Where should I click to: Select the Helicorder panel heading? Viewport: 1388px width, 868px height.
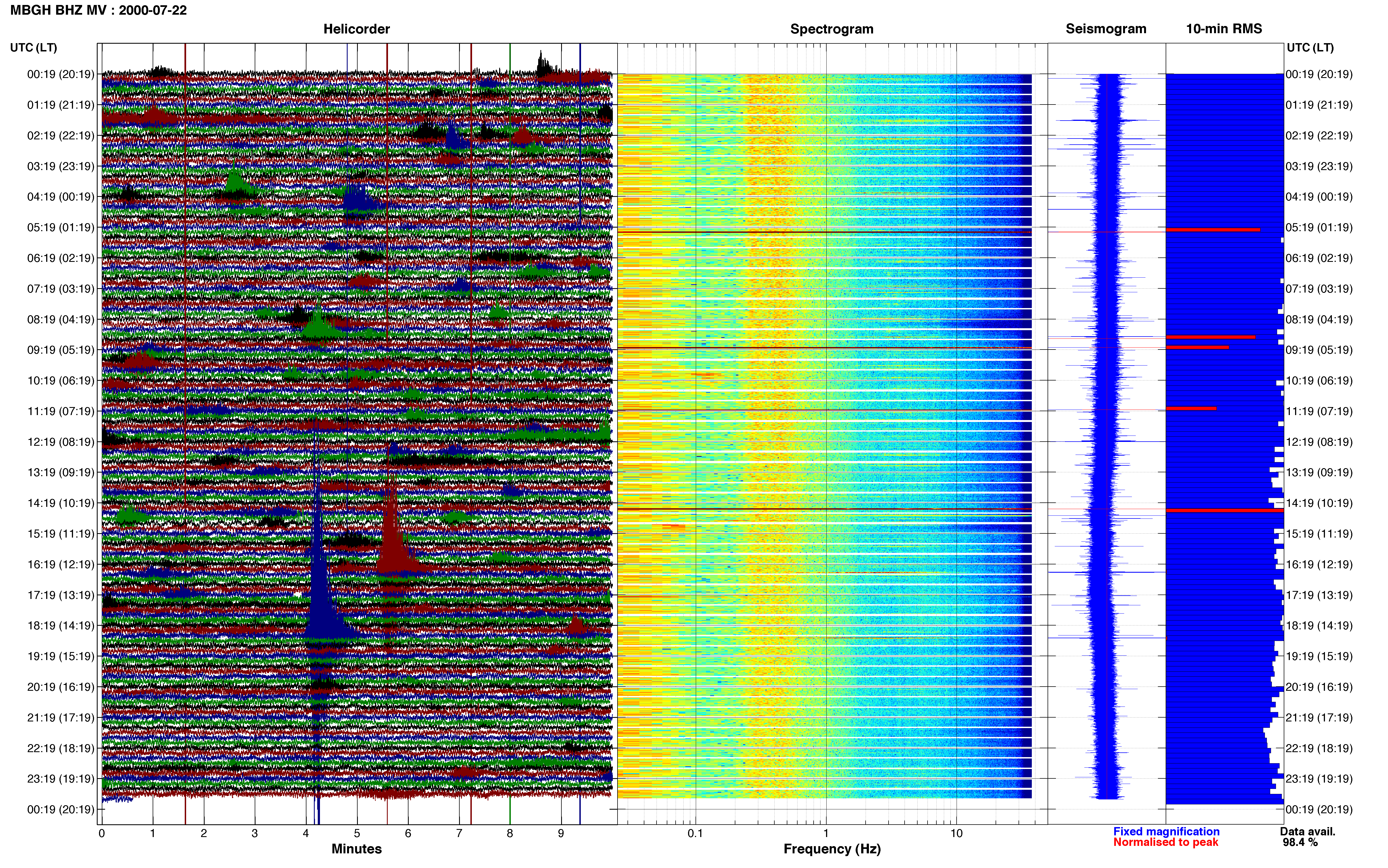point(356,29)
